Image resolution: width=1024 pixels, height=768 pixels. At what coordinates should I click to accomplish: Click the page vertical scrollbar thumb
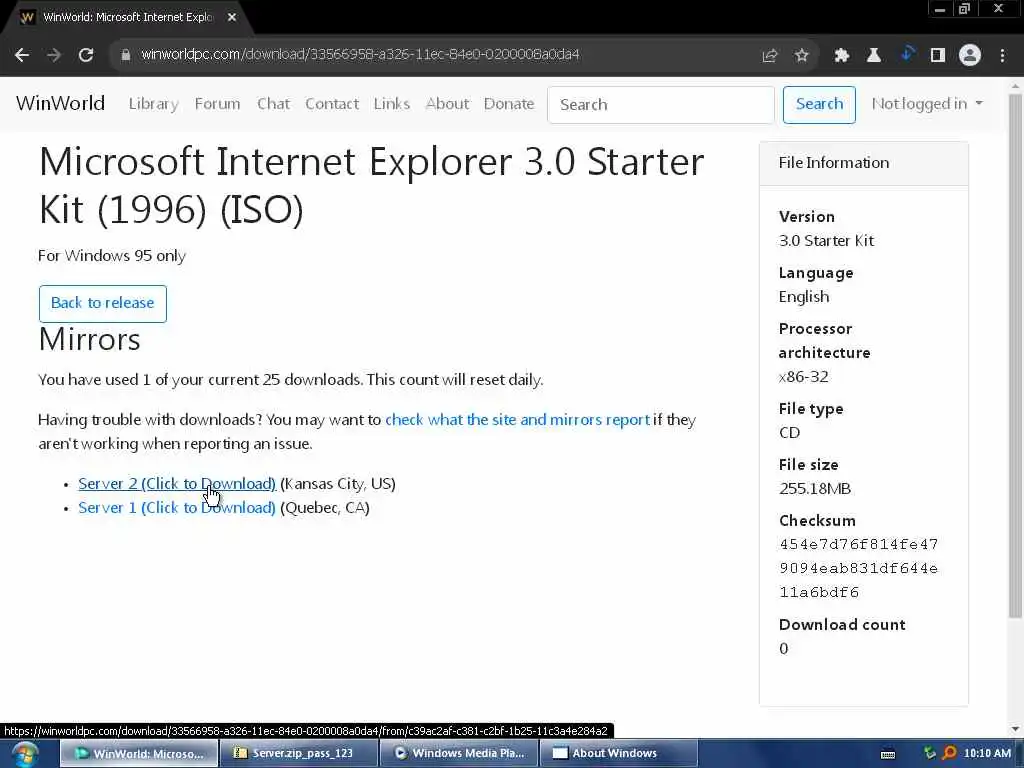(x=1015, y=356)
